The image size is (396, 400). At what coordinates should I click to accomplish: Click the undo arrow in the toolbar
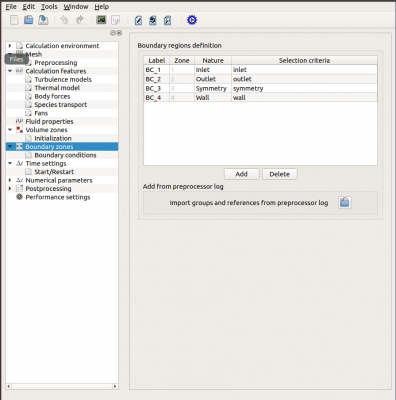[64, 20]
